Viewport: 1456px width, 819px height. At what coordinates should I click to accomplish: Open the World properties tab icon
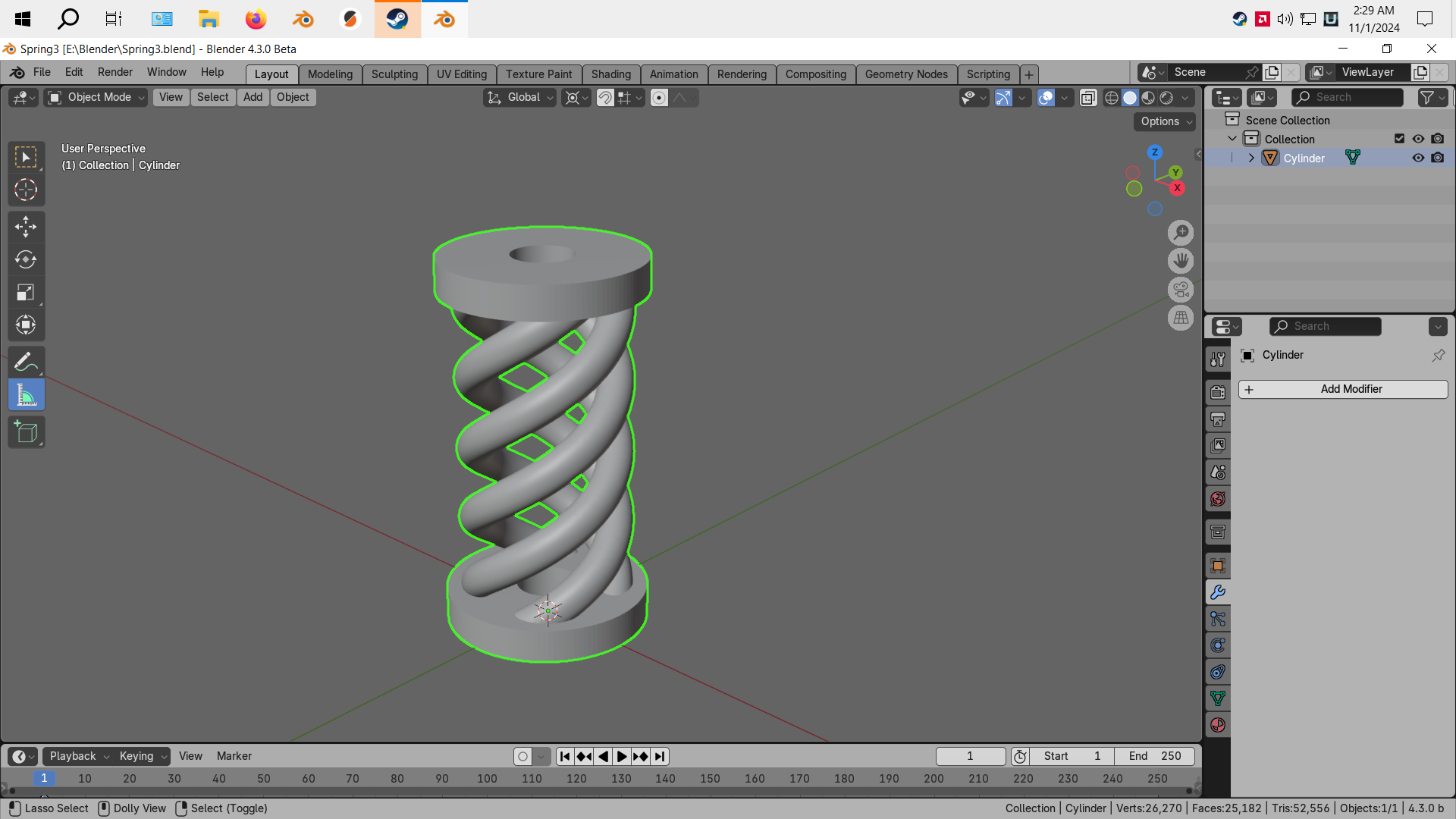(x=1218, y=499)
